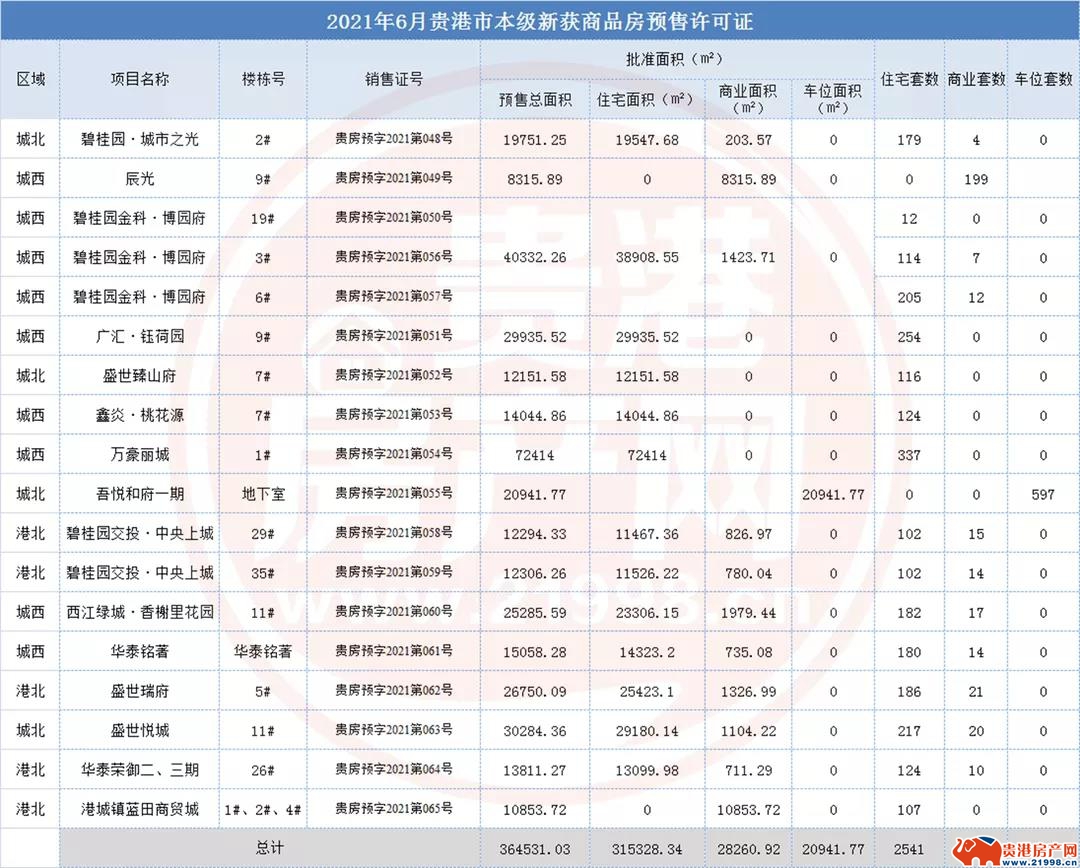
Task: Click permit number 贵房预字2021第057号
Action: pyautogui.click(x=393, y=296)
